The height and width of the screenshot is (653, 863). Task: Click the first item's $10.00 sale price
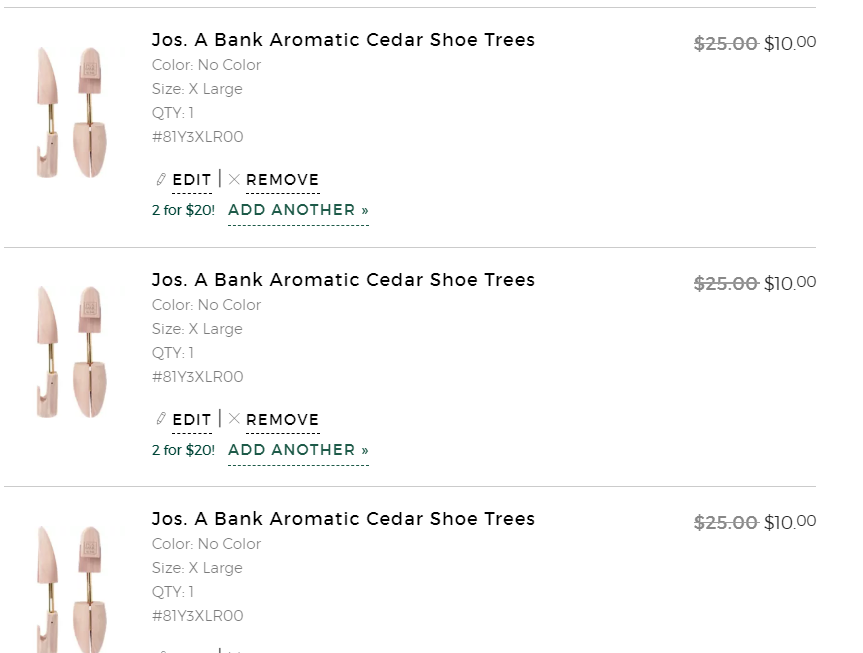pyautogui.click(x=790, y=43)
